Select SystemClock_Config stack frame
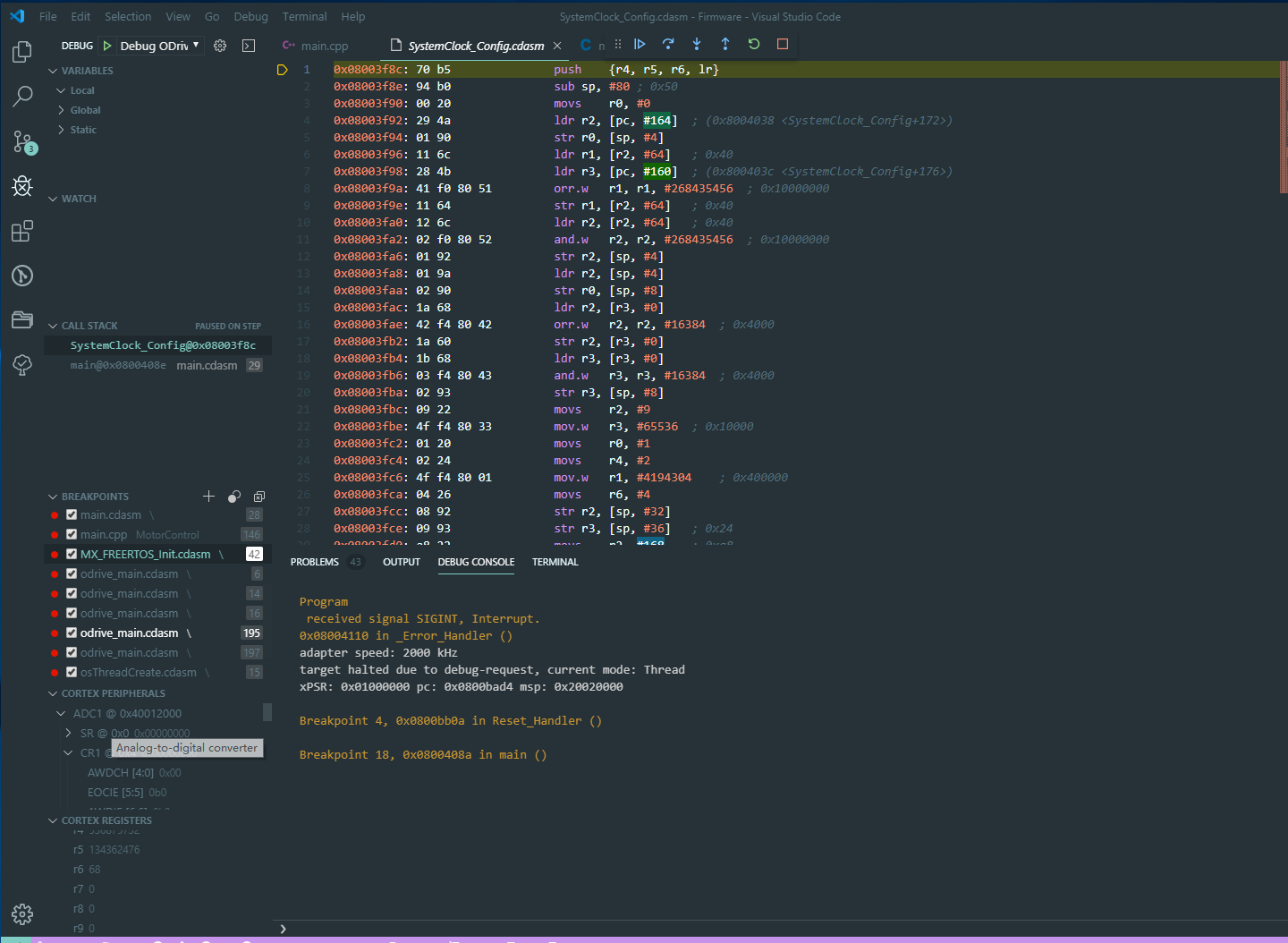 [158, 345]
